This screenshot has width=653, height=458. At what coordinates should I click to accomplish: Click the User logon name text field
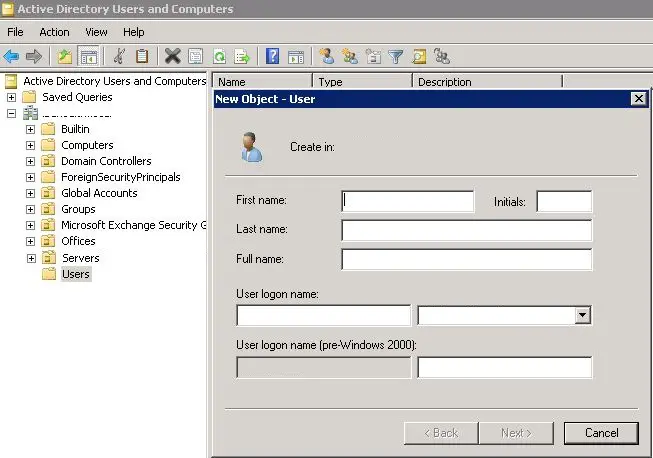coord(324,315)
